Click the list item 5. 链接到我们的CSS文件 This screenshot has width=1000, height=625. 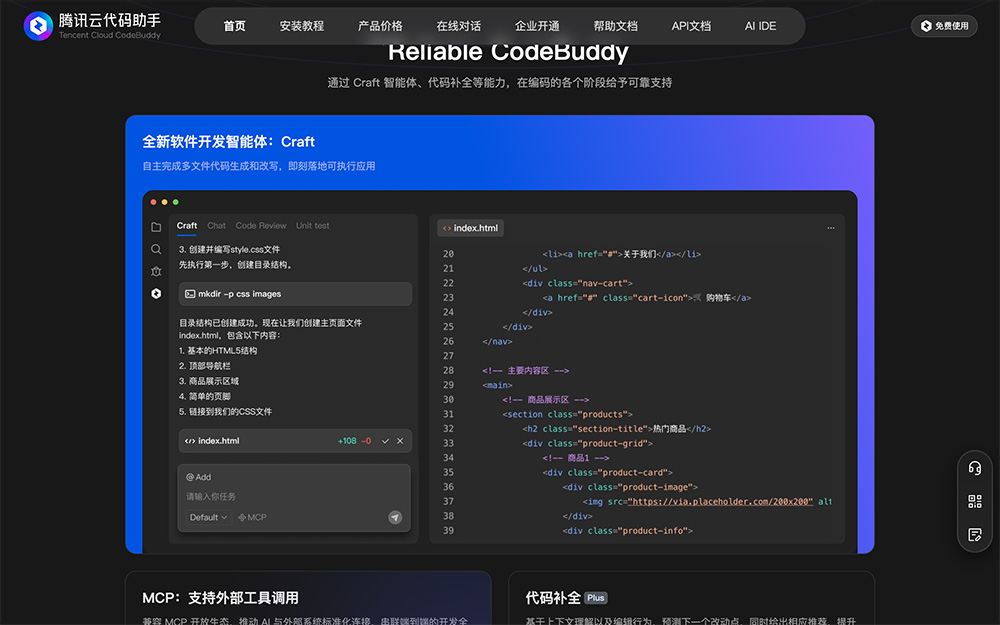click(225, 411)
